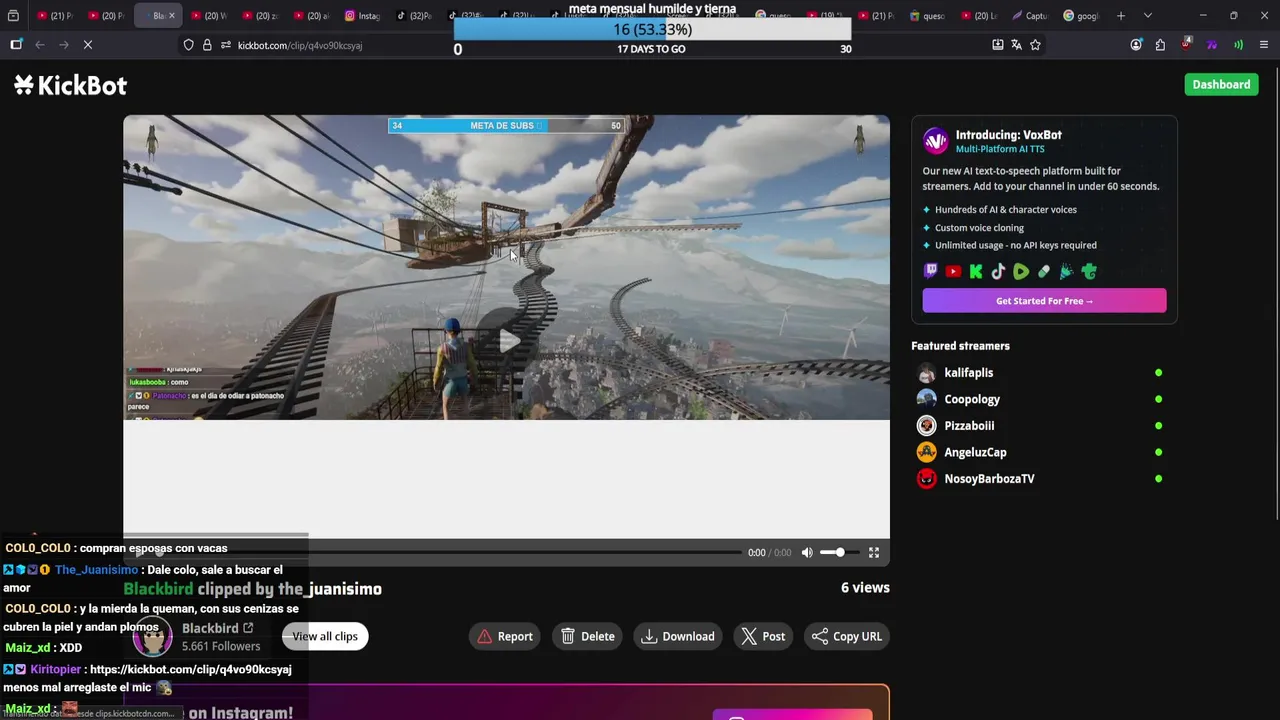
Task: Click the '6 views' text
Action: pos(865,588)
